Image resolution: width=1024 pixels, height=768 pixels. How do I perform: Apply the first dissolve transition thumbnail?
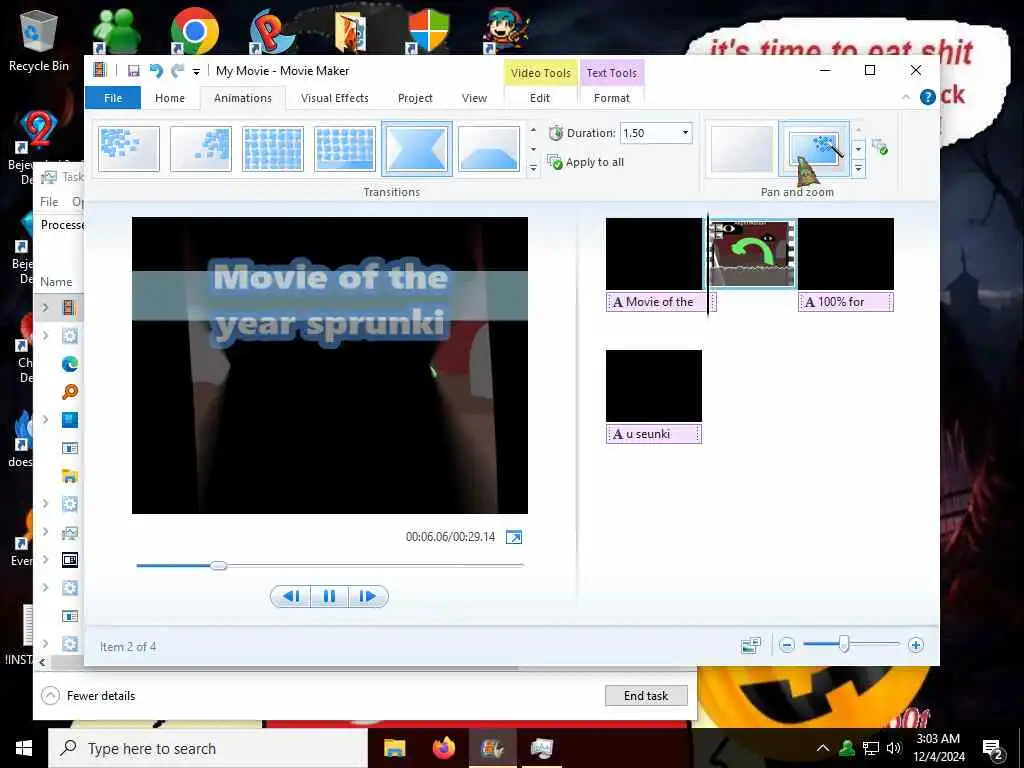(129, 149)
